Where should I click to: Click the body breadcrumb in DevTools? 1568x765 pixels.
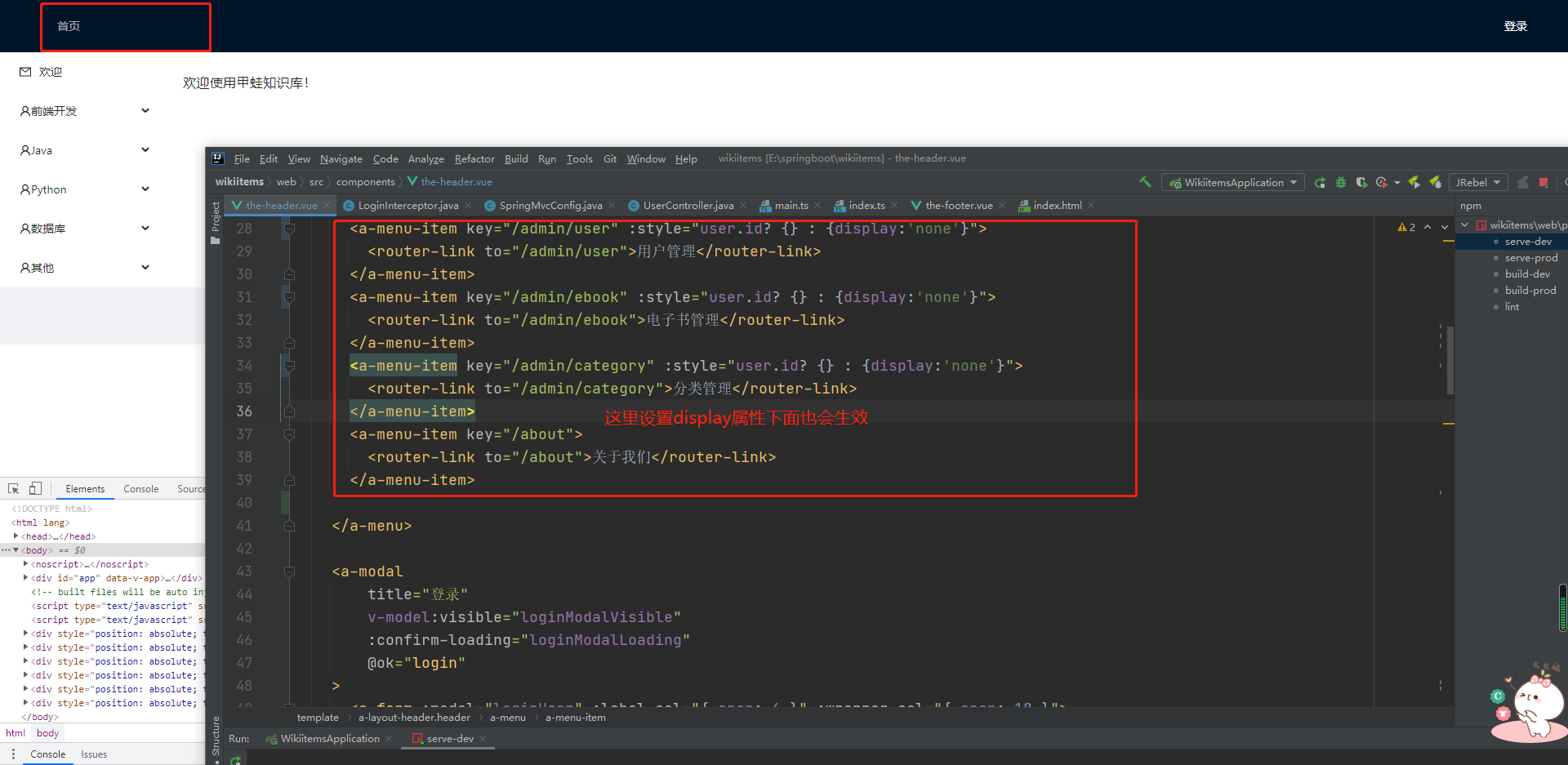(x=47, y=733)
